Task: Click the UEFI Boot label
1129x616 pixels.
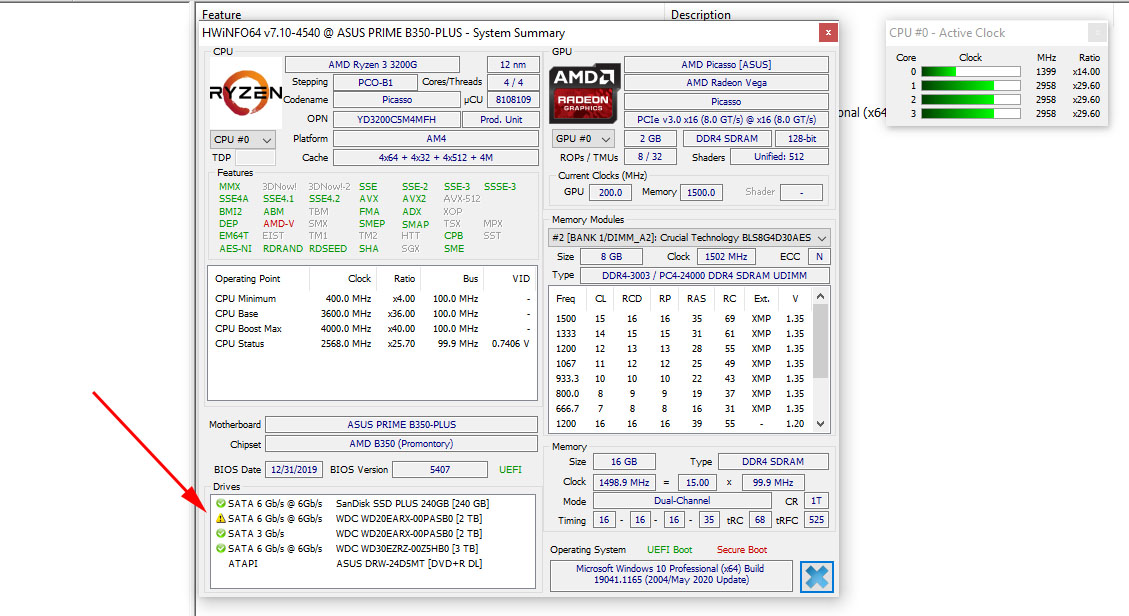Action: click(x=670, y=550)
